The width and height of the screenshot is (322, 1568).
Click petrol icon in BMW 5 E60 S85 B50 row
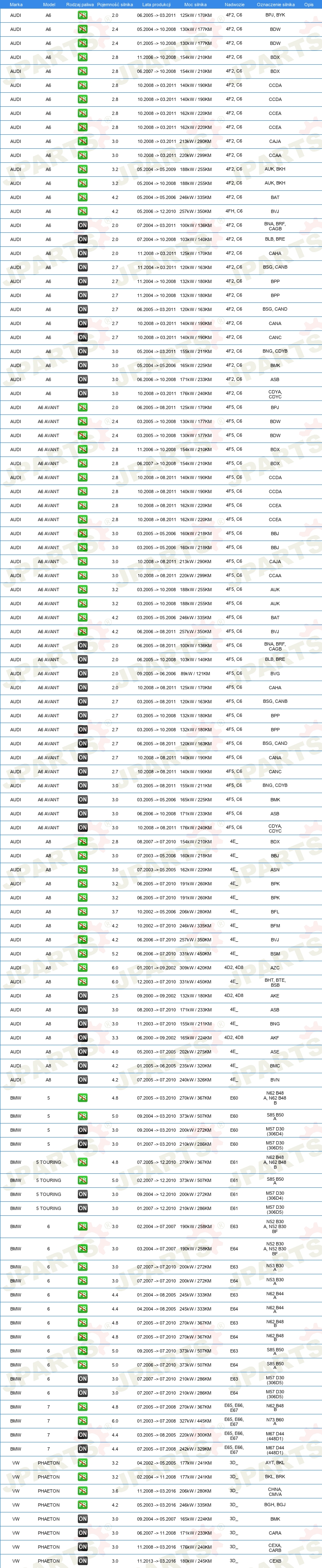(x=82, y=1116)
